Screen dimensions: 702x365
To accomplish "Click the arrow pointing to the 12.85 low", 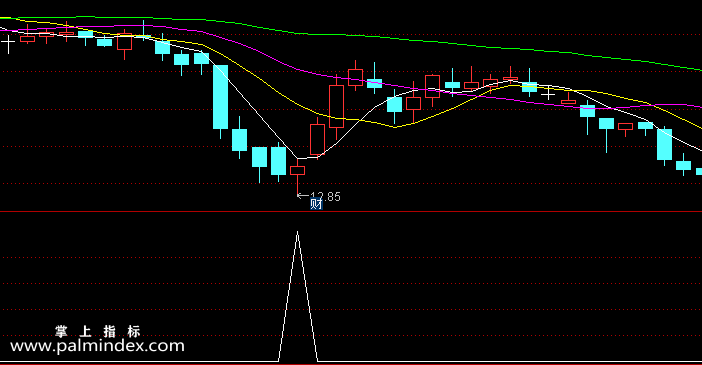I will coord(303,196).
